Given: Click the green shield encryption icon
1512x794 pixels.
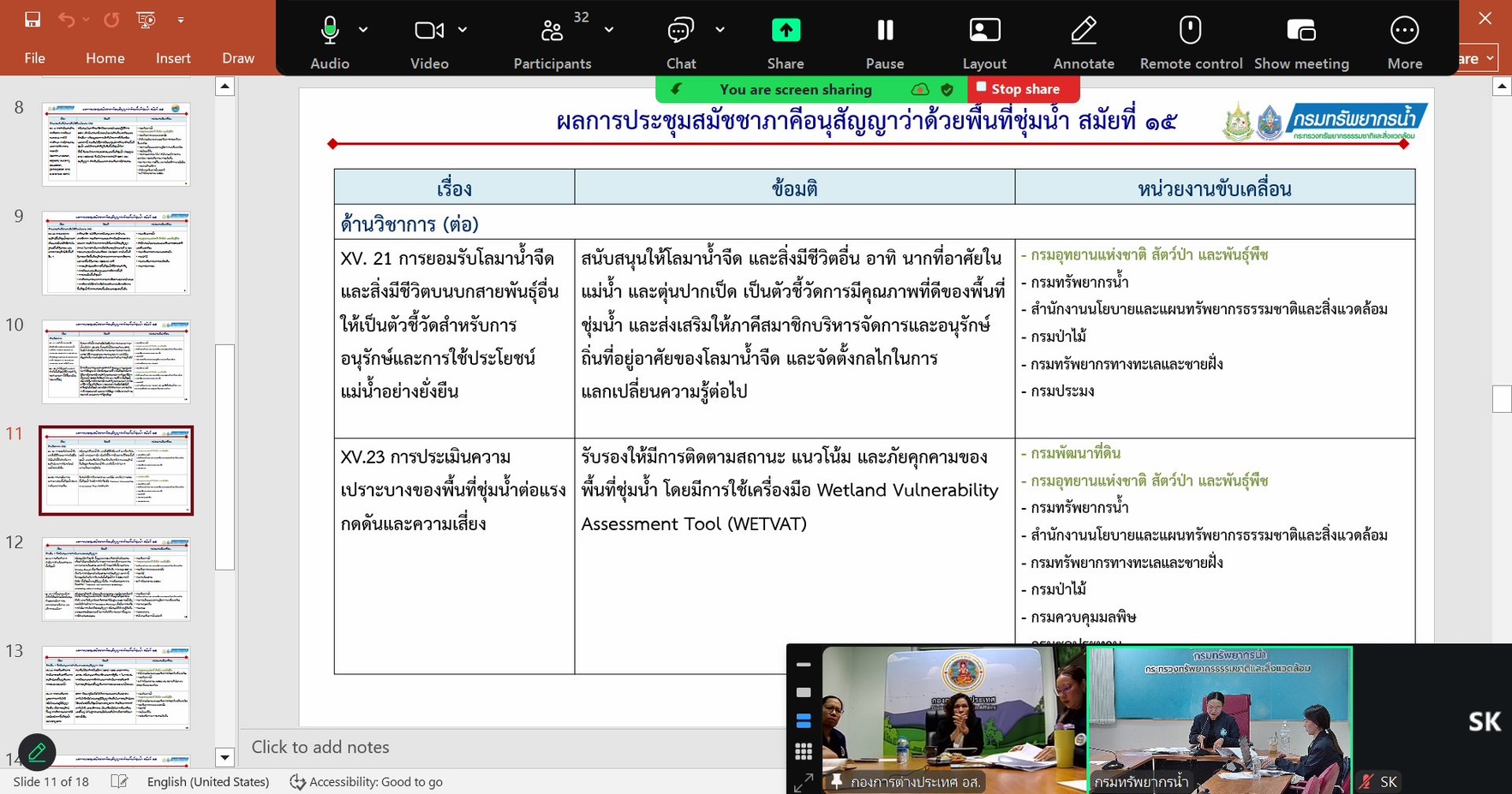Looking at the screenshot, I should [x=947, y=89].
